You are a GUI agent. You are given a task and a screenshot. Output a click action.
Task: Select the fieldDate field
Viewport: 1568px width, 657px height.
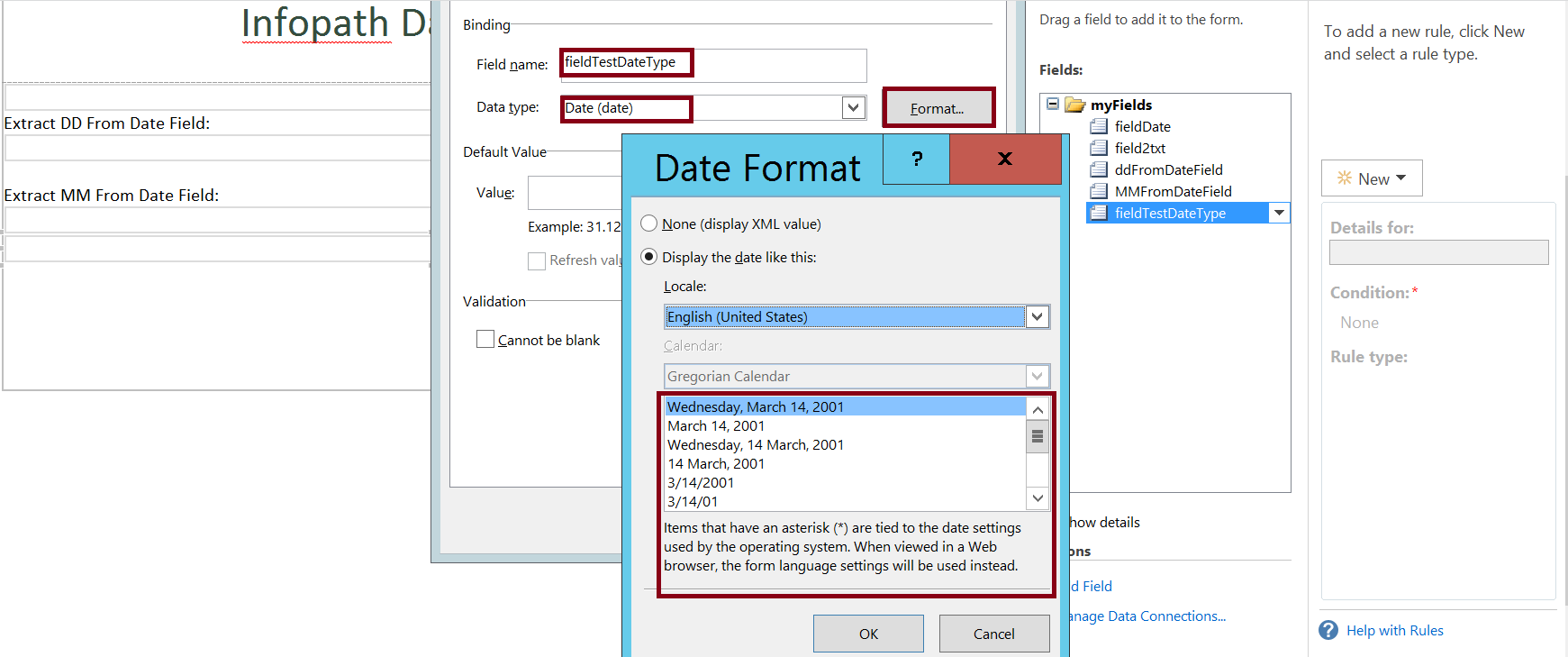pos(1143,126)
